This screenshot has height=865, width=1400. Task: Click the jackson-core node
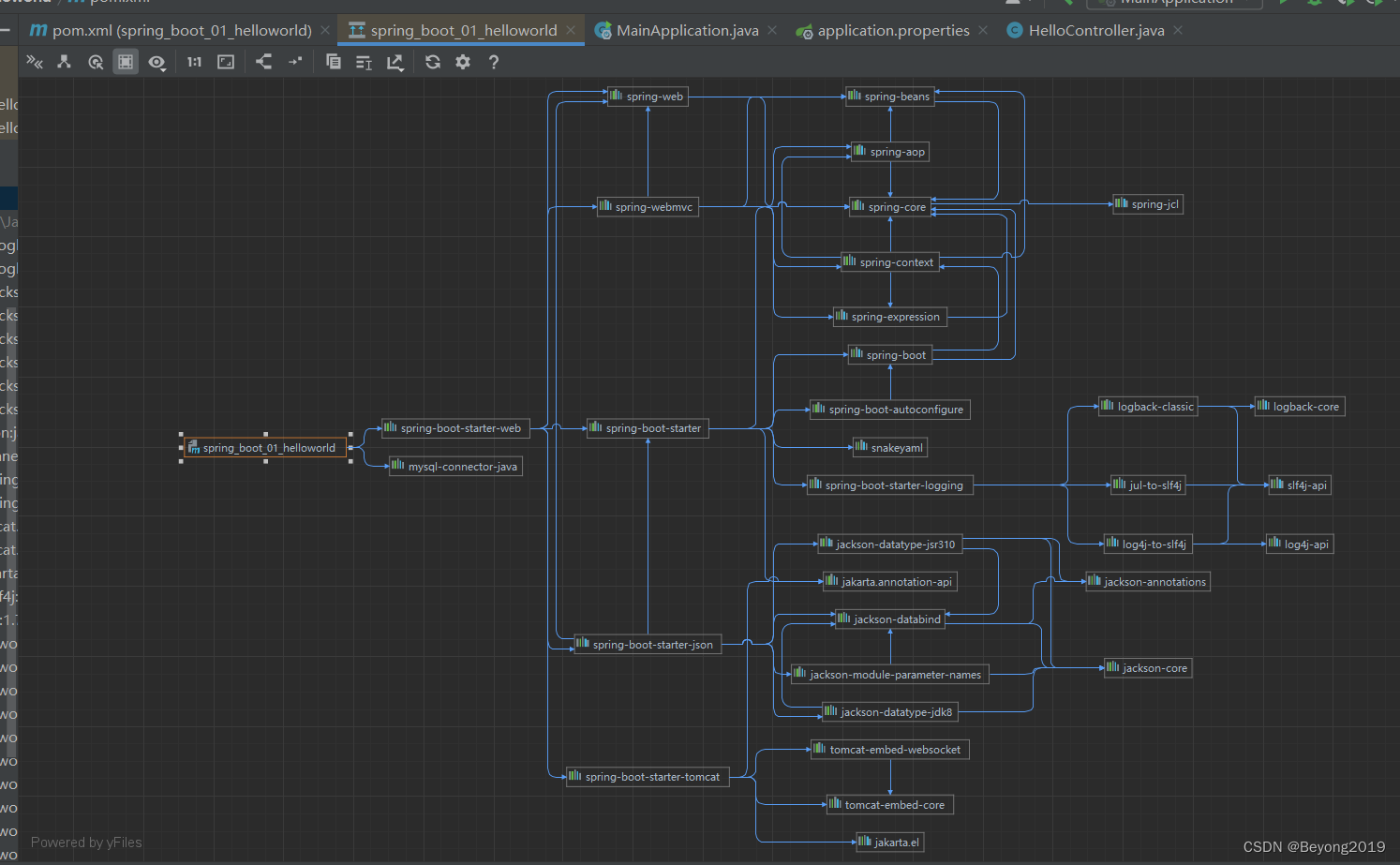pos(1148,668)
